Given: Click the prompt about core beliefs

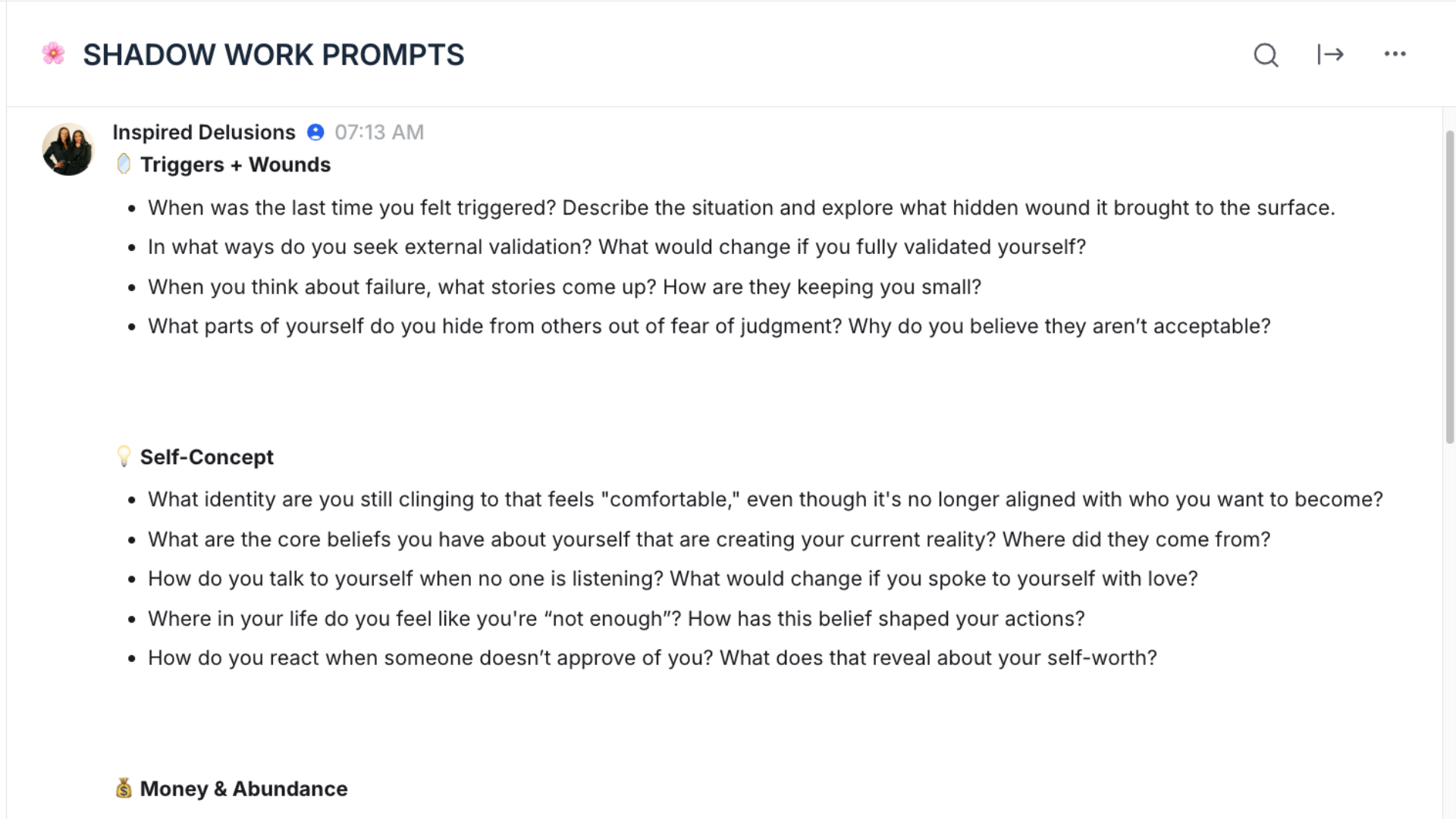Looking at the screenshot, I should pyautogui.click(x=708, y=539).
